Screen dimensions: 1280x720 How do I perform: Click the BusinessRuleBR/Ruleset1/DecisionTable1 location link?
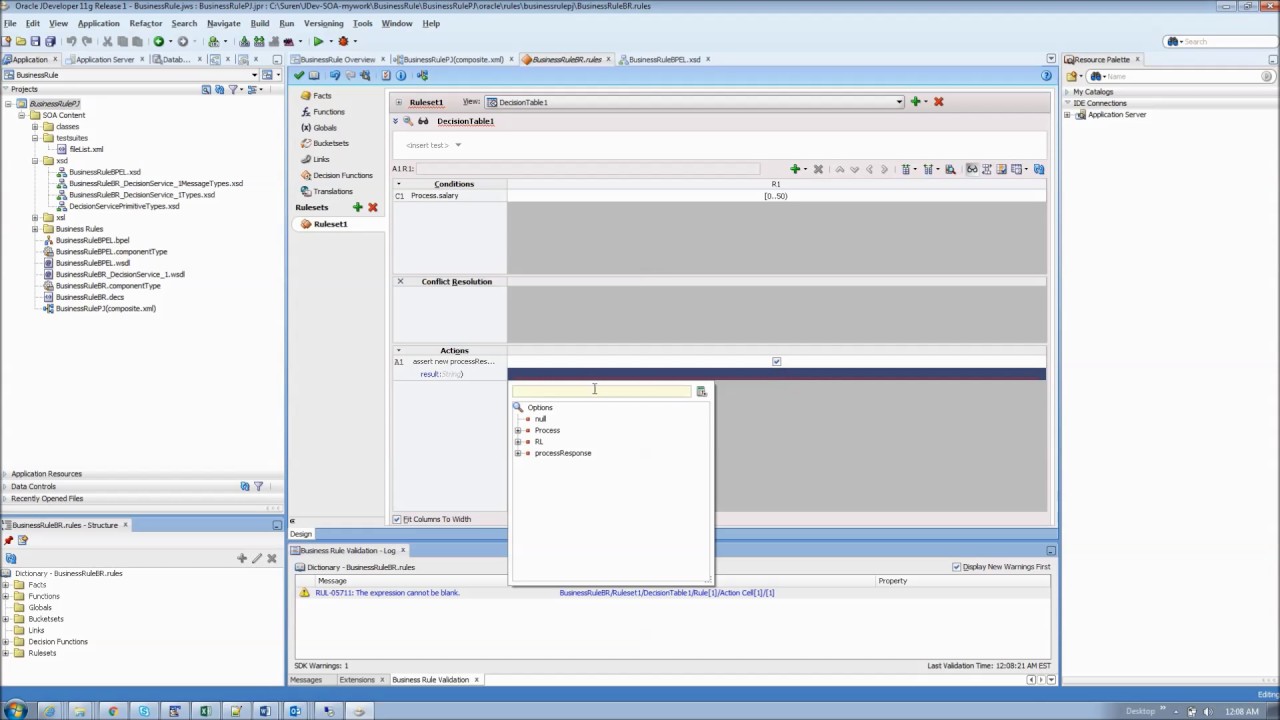tap(666, 593)
